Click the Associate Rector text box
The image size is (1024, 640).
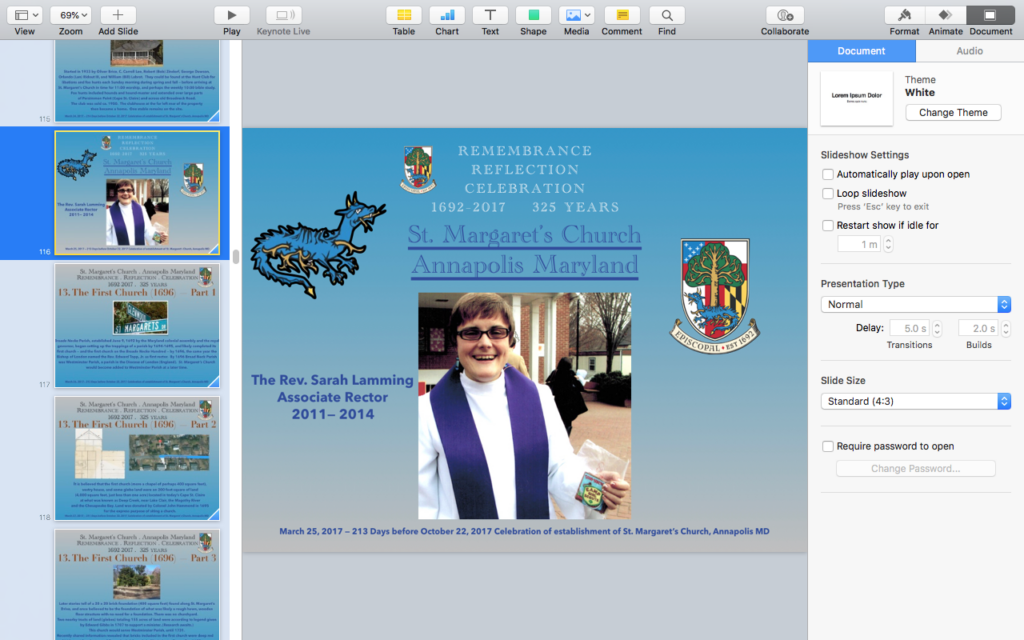pyautogui.click(x=332, y=397)
